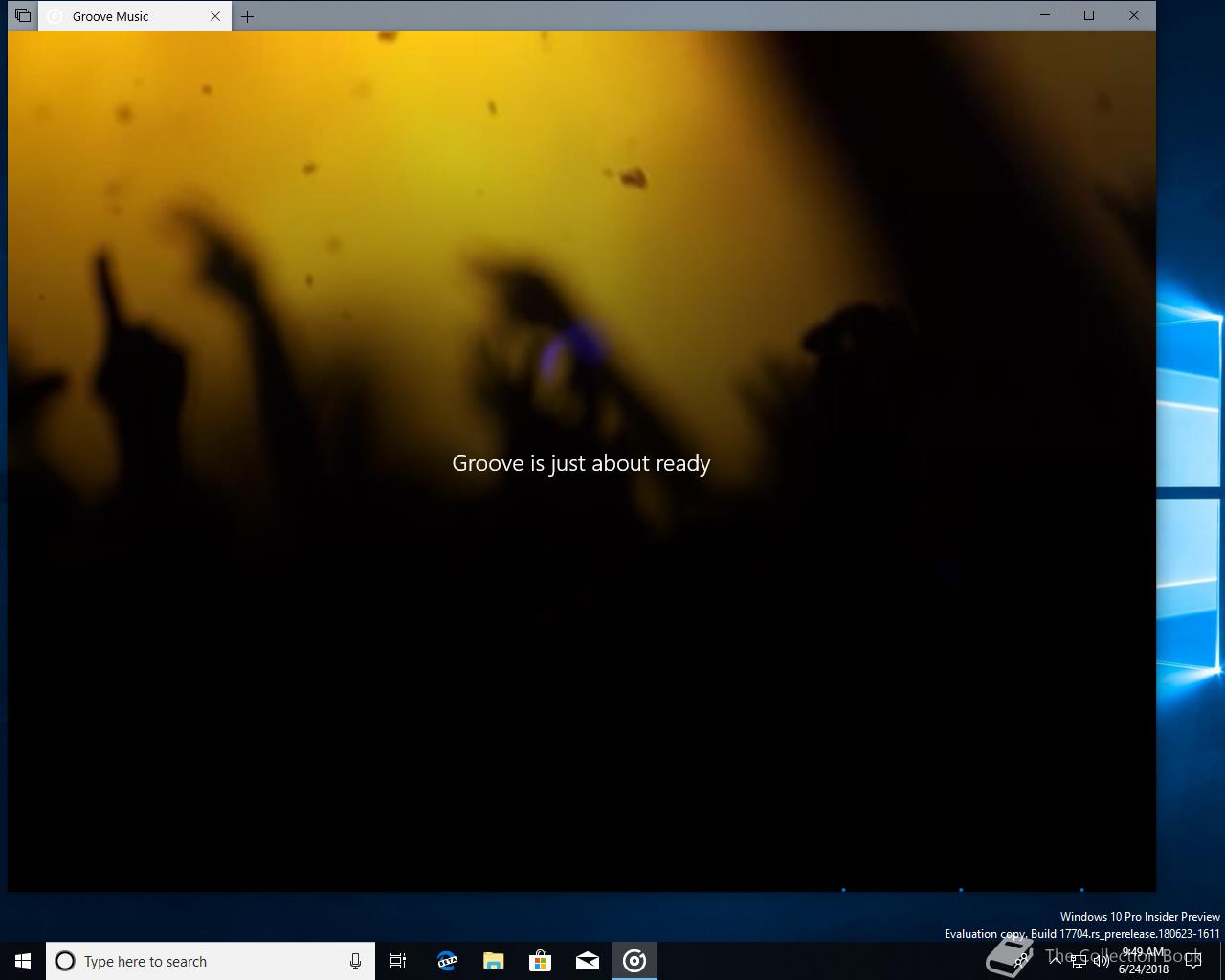Minimize the Groove Music window
The width and height of the screenshot is (1225, 980).
point(1045,15)
